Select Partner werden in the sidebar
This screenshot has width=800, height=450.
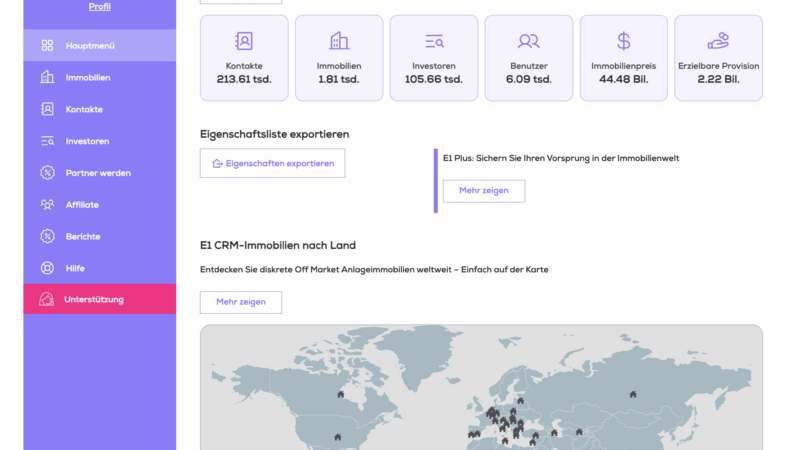point(99,173)
